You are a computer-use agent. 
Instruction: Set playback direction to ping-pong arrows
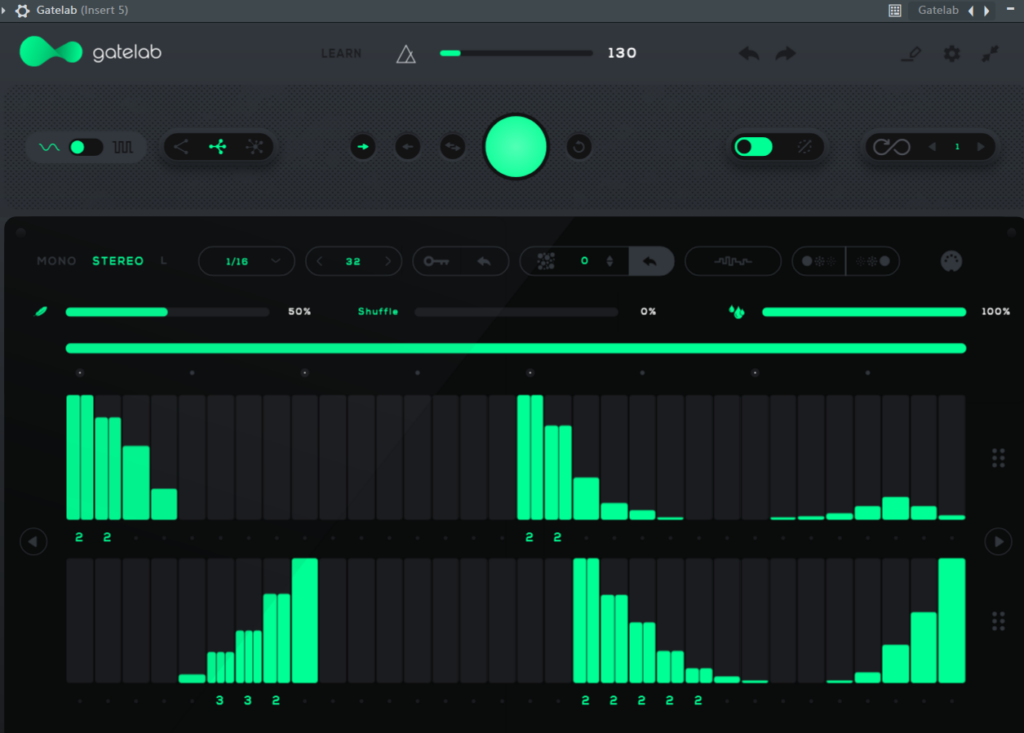453,147
